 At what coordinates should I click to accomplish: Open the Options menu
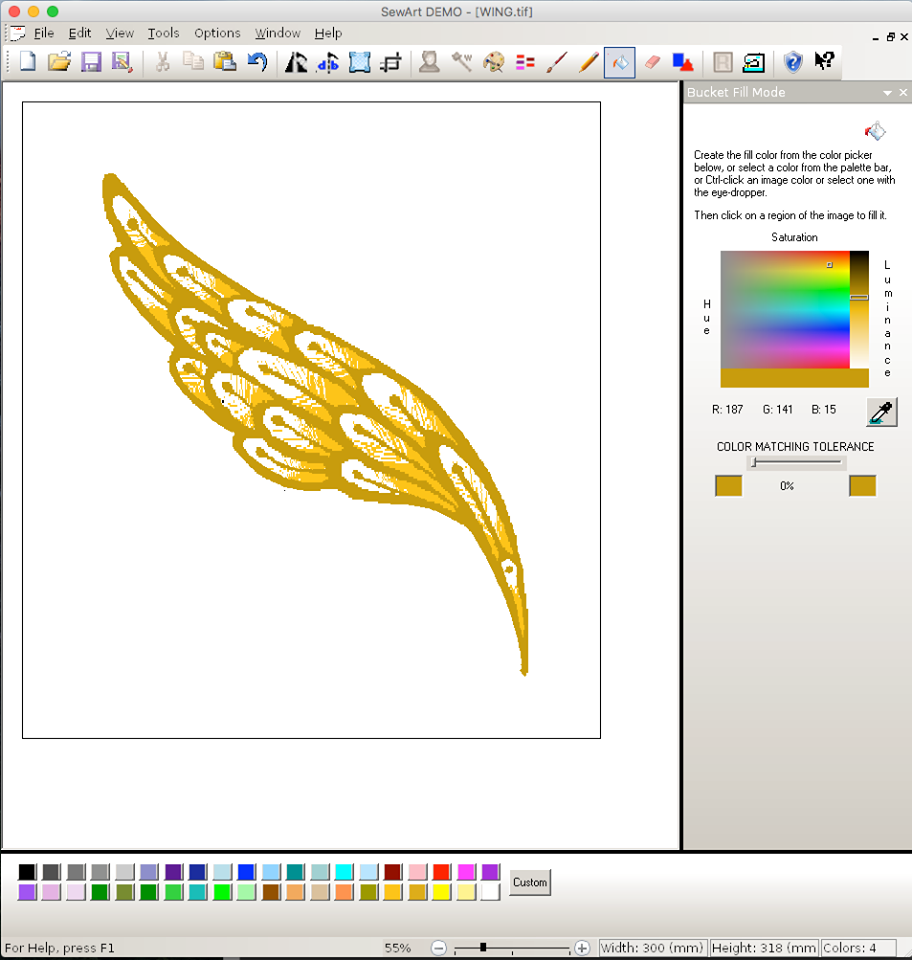(217, 33)
